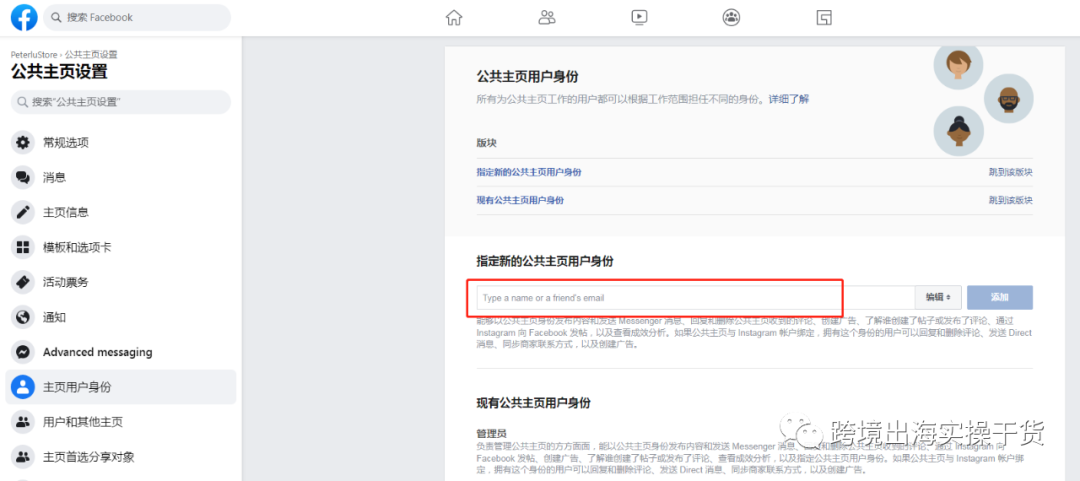Open the Home icon in top navigation
This screenshot has width=1080, height=481.
click(454, 17)
